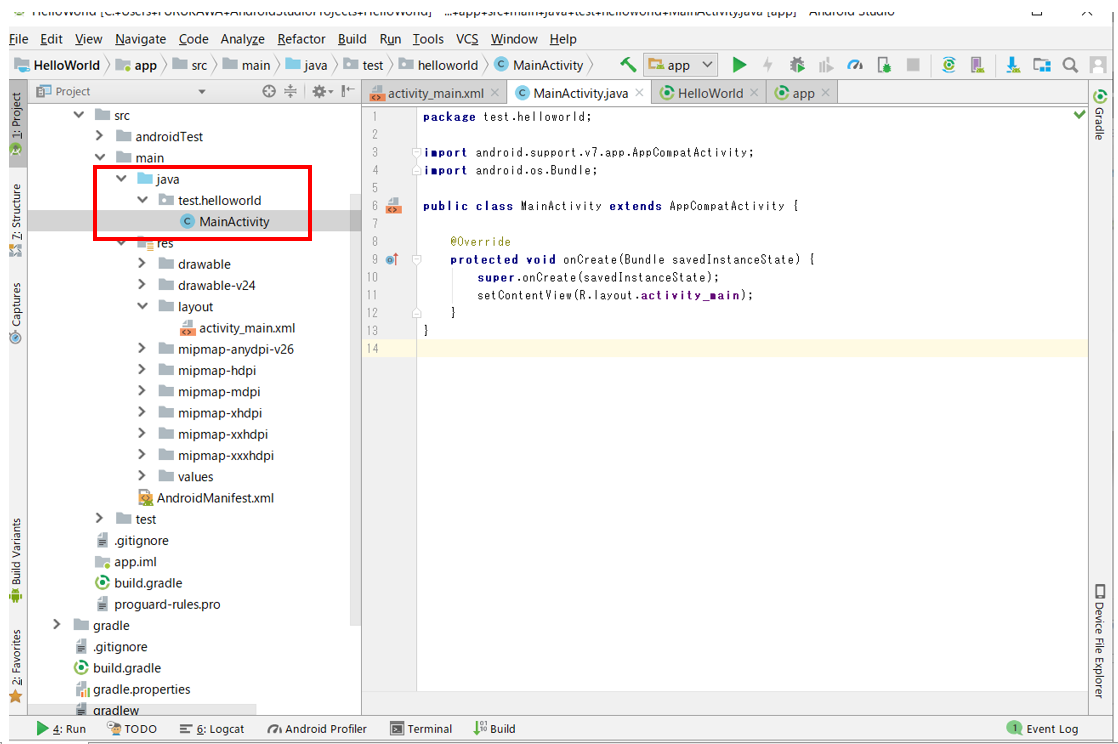Click Collapse All icon in Project panel

click(290, 91)
